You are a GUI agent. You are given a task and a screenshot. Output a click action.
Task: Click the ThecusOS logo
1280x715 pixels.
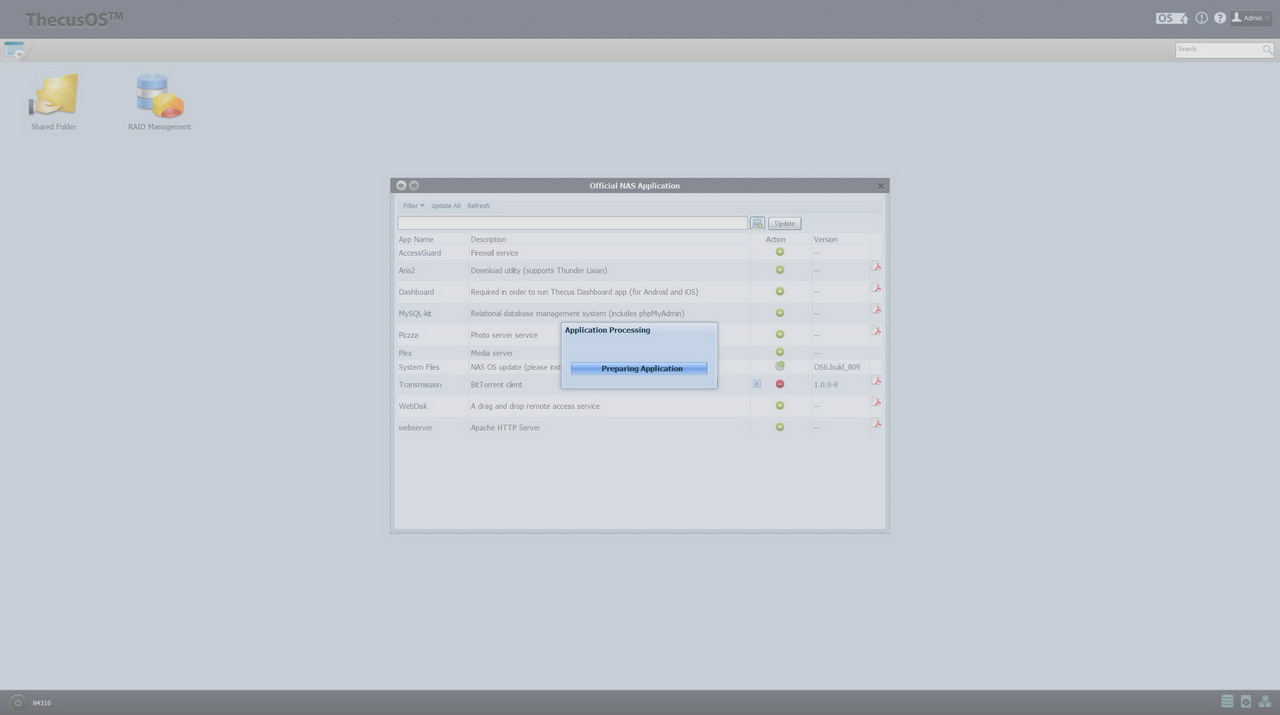pyautogui.click(x=74, y=19)
